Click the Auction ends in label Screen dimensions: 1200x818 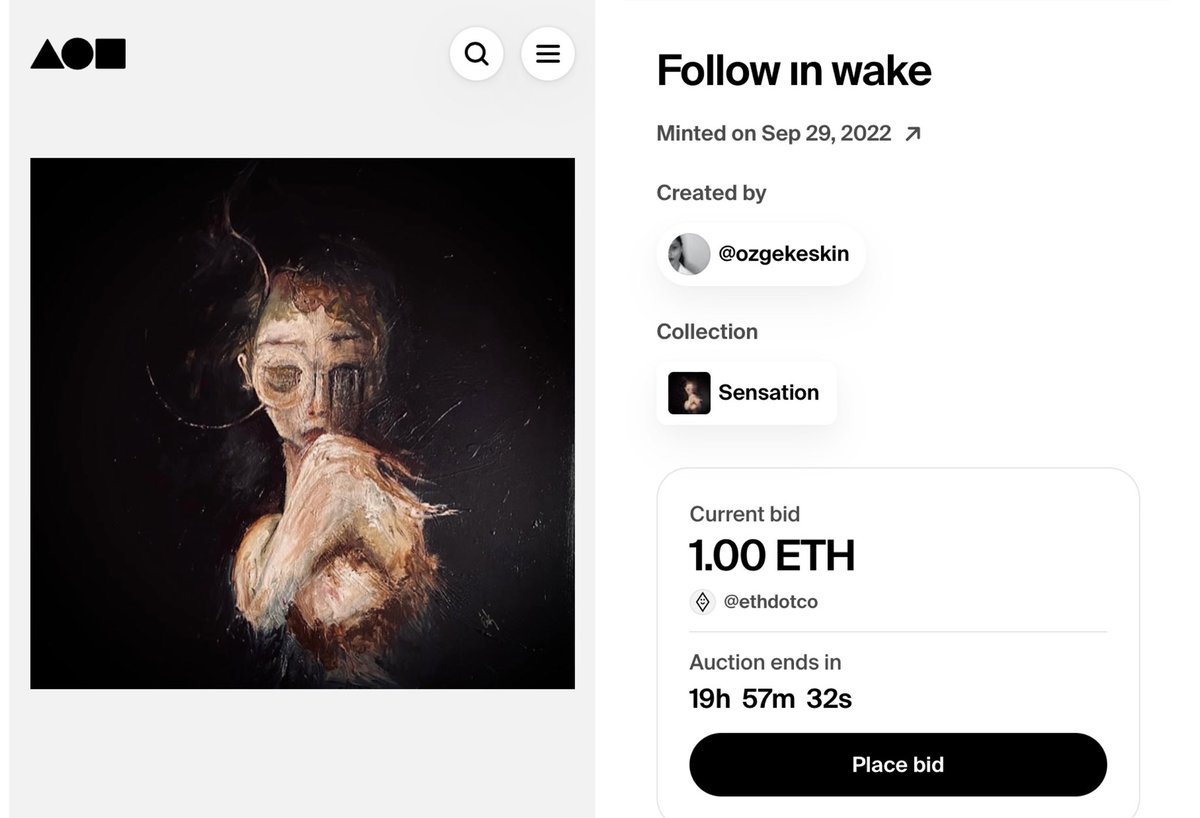click(x=765, y=662)
